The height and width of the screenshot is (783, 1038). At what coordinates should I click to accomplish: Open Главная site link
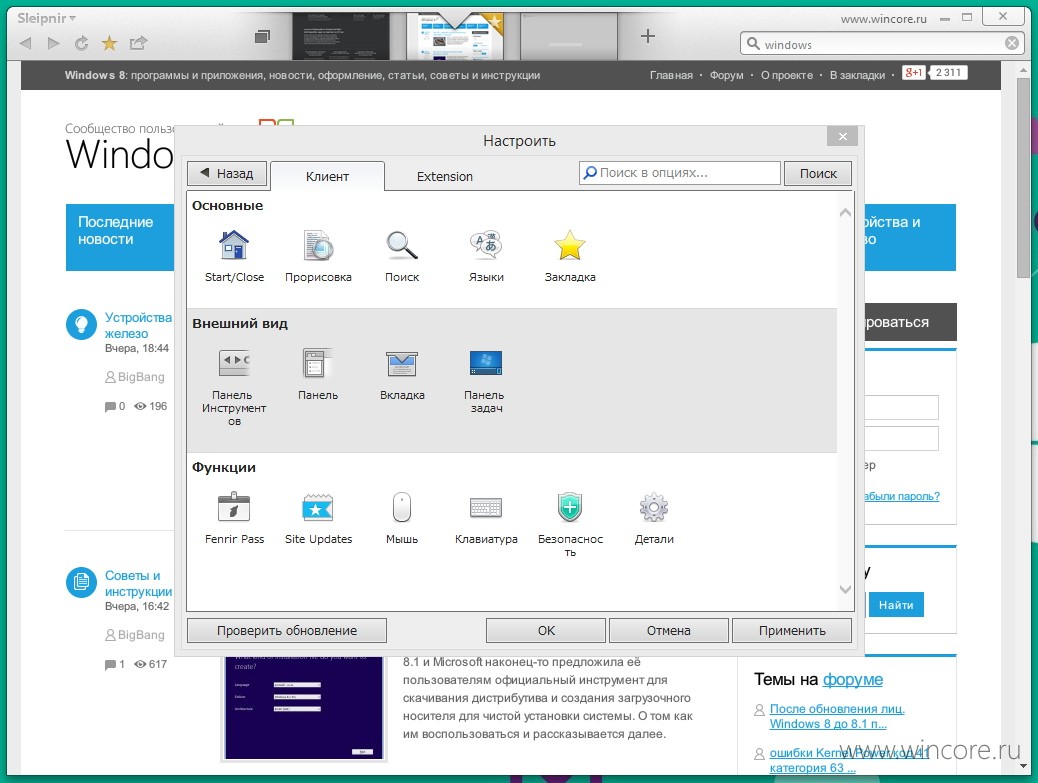(x=671, y=75)
